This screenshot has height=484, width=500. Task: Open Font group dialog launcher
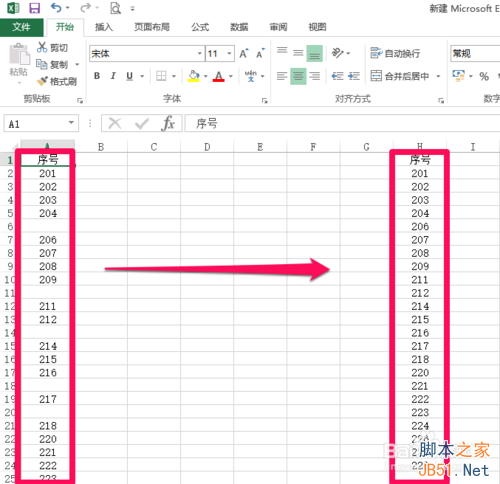[265, 100]
